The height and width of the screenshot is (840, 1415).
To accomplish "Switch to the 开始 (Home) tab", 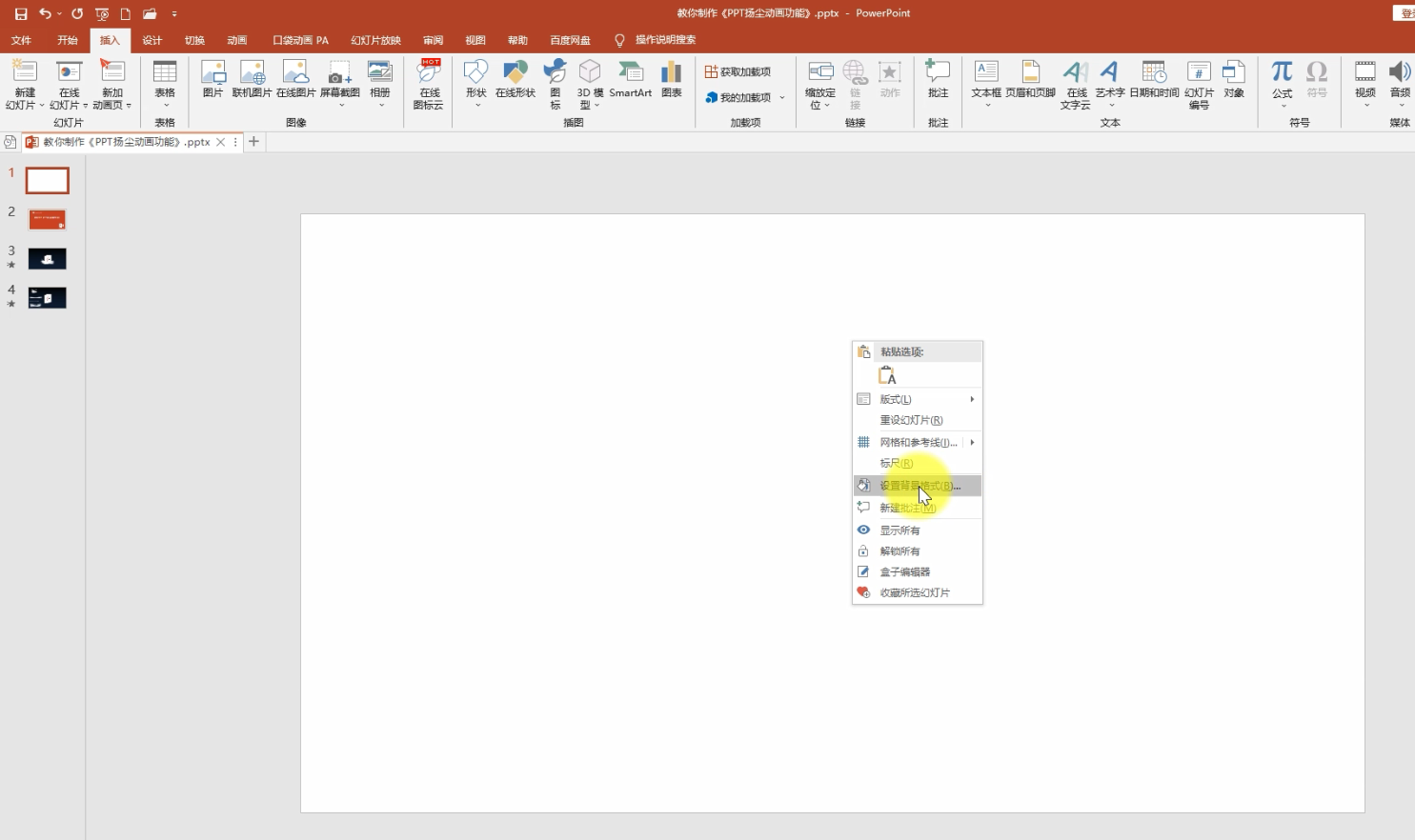I will click(67, 40).
